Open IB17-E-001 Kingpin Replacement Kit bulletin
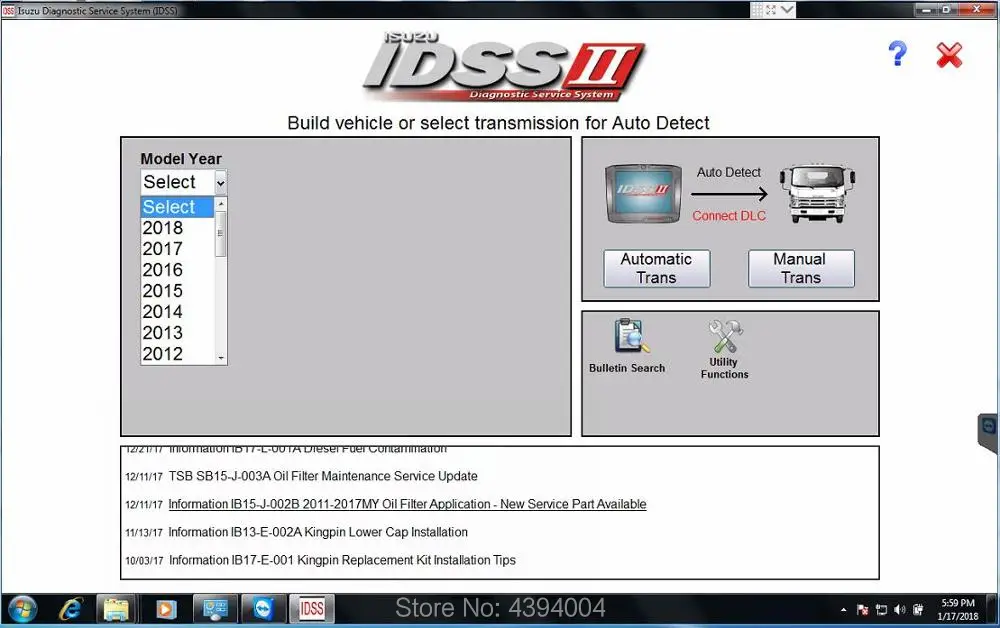Viewport: 1000px width, 628px height. tap(342, 560)
